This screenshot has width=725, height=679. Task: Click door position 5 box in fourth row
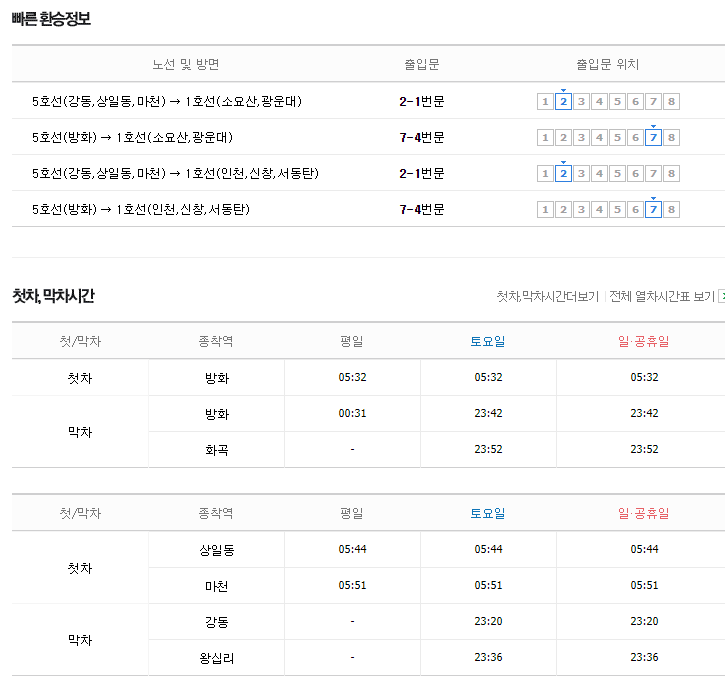coord(617,209)
